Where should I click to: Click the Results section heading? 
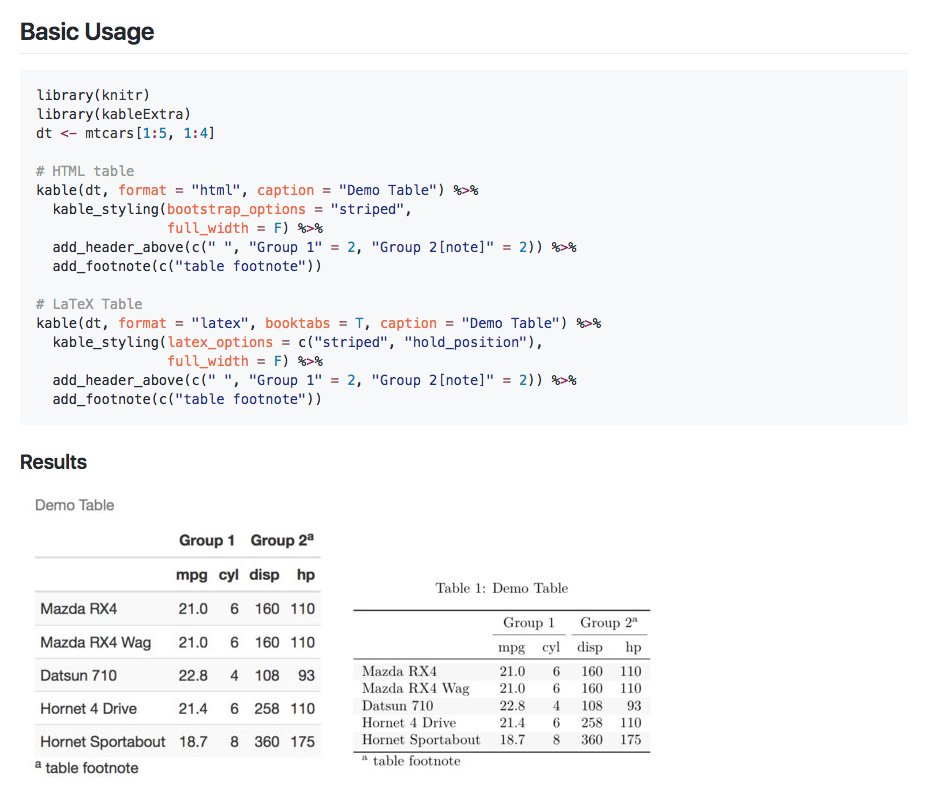53,461
